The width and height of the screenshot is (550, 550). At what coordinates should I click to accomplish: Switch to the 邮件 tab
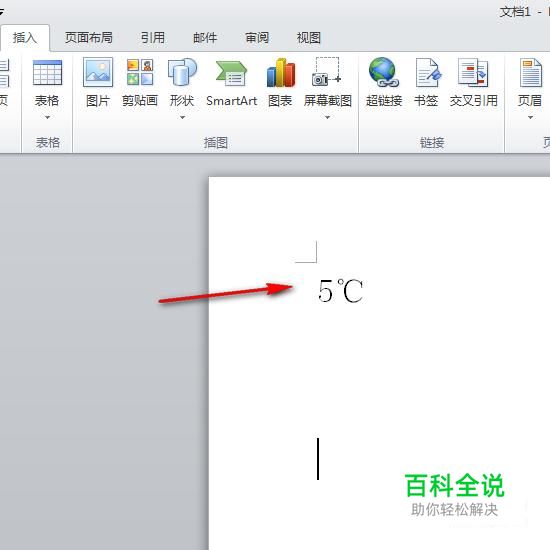pos(205,38)
